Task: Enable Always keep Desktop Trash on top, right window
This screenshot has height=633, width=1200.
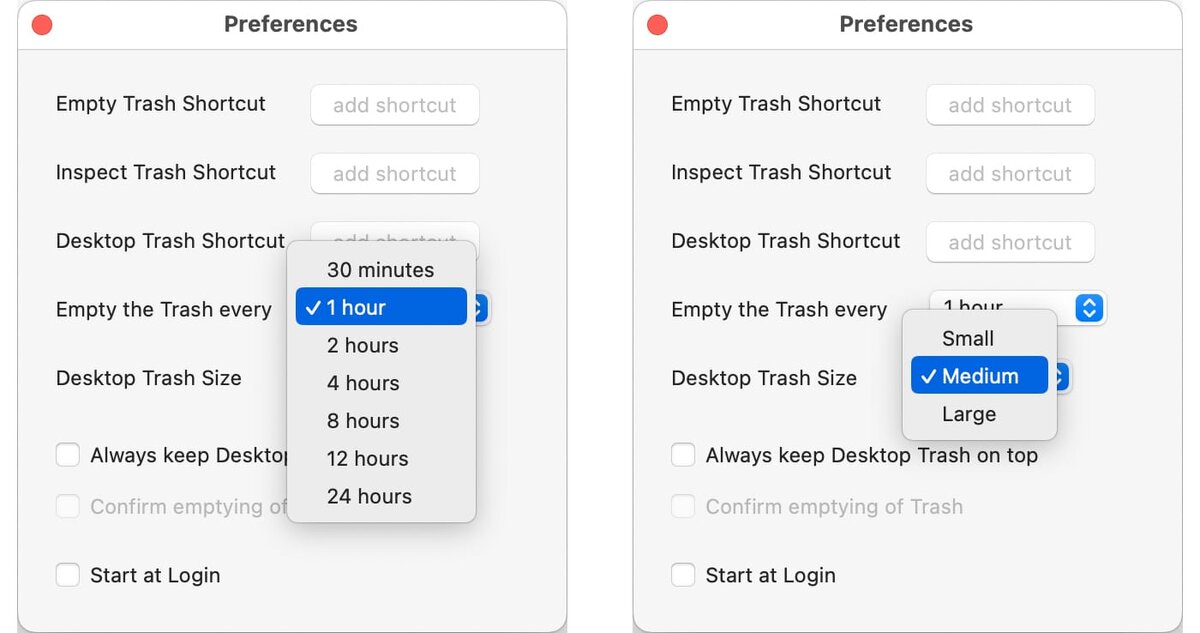Action: [683, 456]
